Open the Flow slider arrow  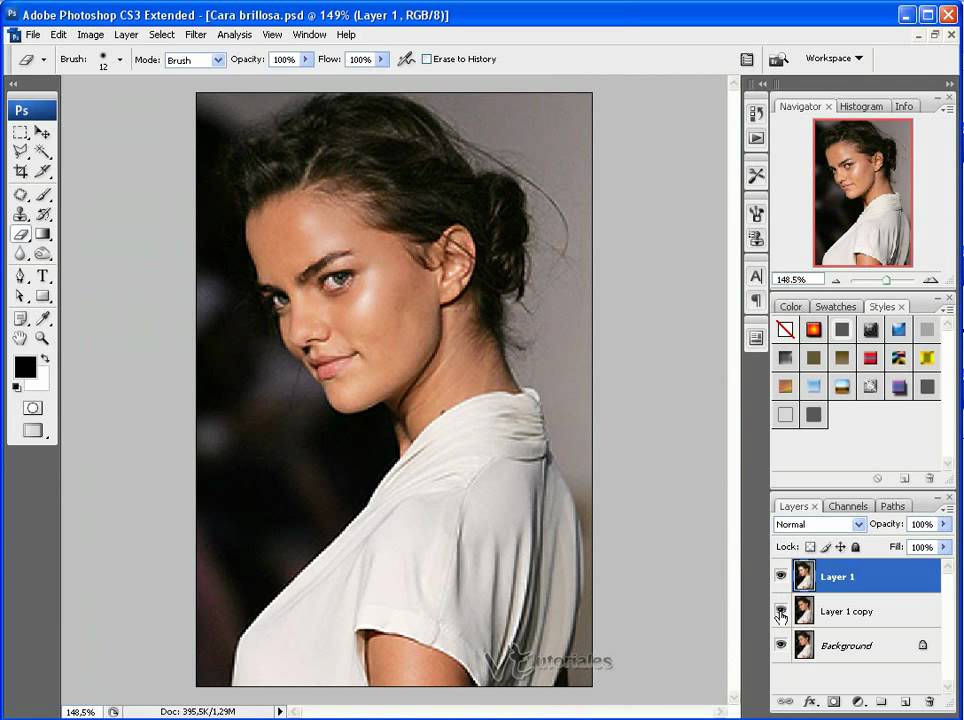coord(382,59)
